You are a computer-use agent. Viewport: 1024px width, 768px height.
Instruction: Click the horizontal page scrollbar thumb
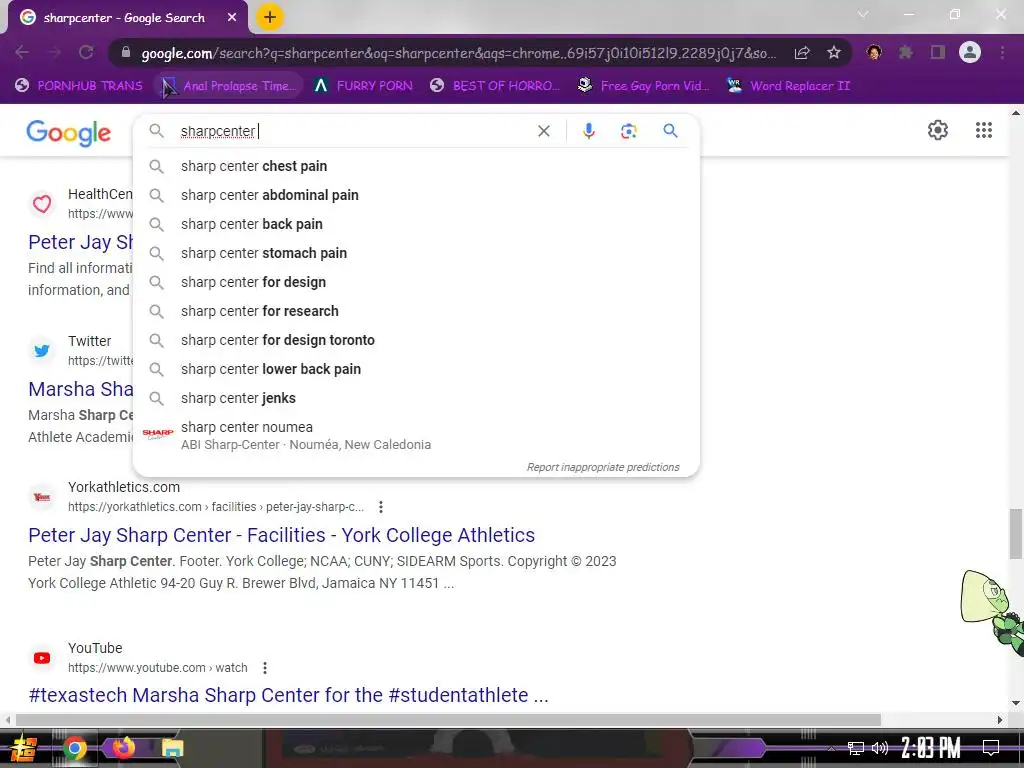(x=448, y=720)
